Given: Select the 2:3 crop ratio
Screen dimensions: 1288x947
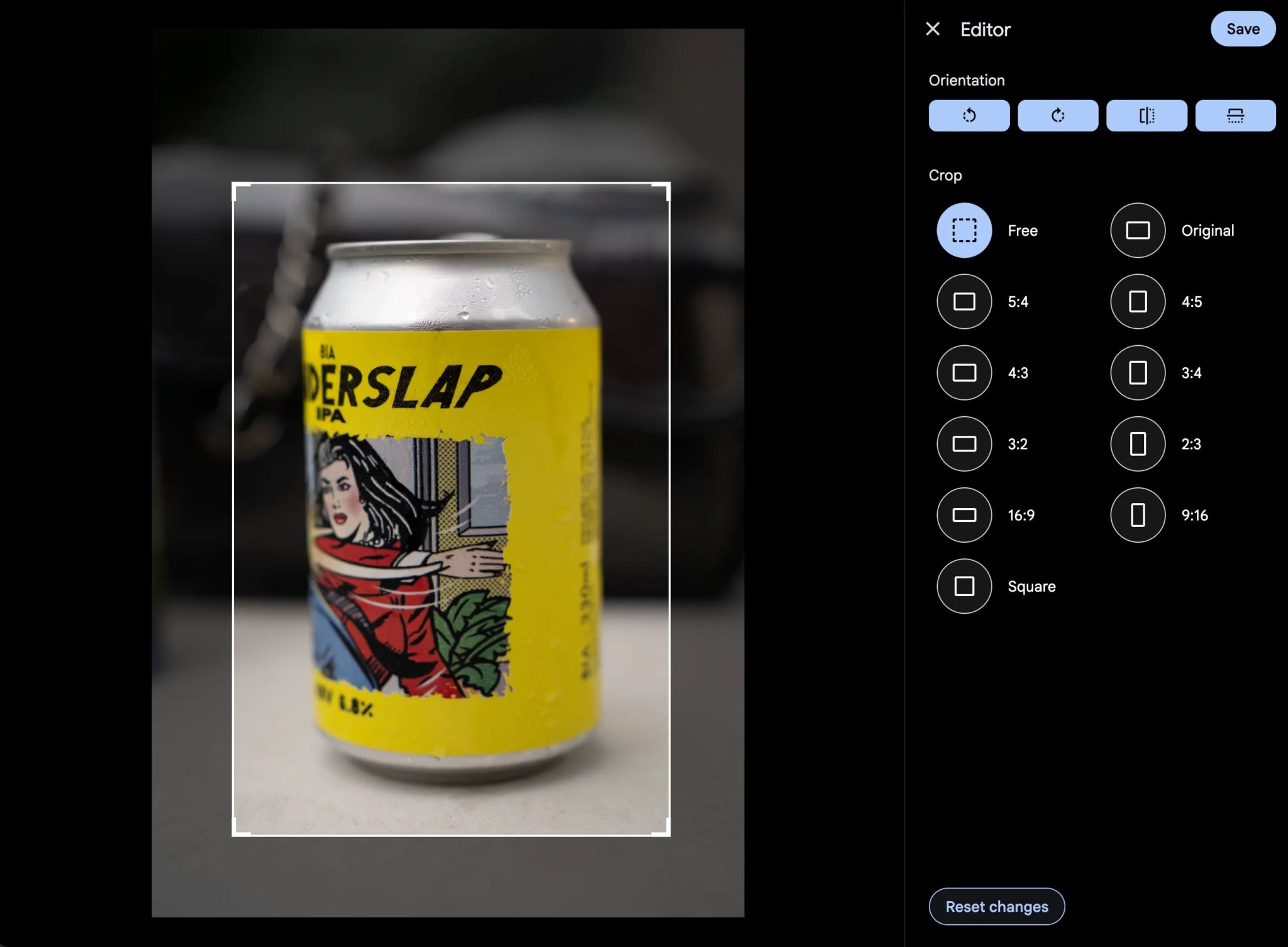Looking at the screenshot, I should (1137, 443).
